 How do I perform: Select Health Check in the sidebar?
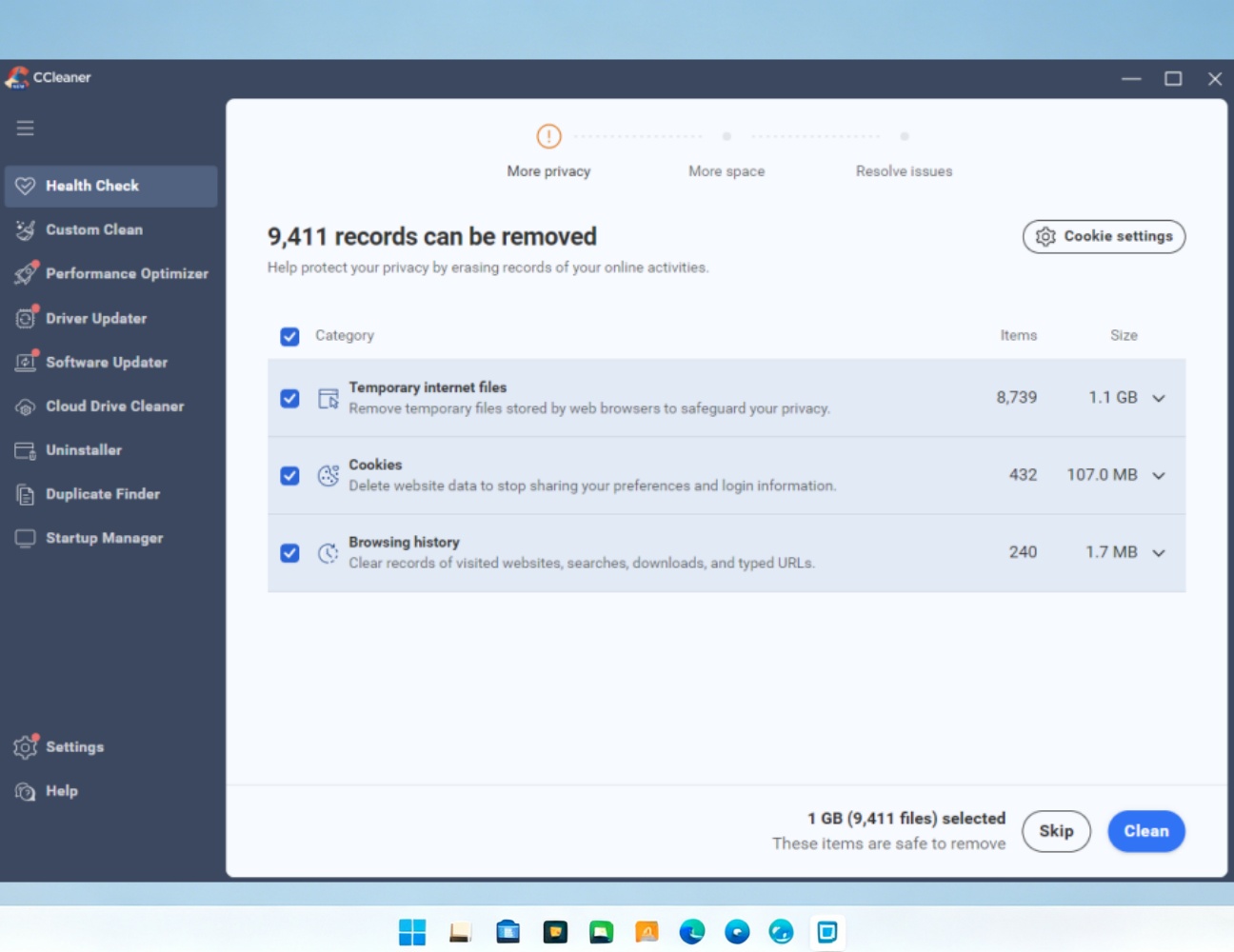pos(110,186)
